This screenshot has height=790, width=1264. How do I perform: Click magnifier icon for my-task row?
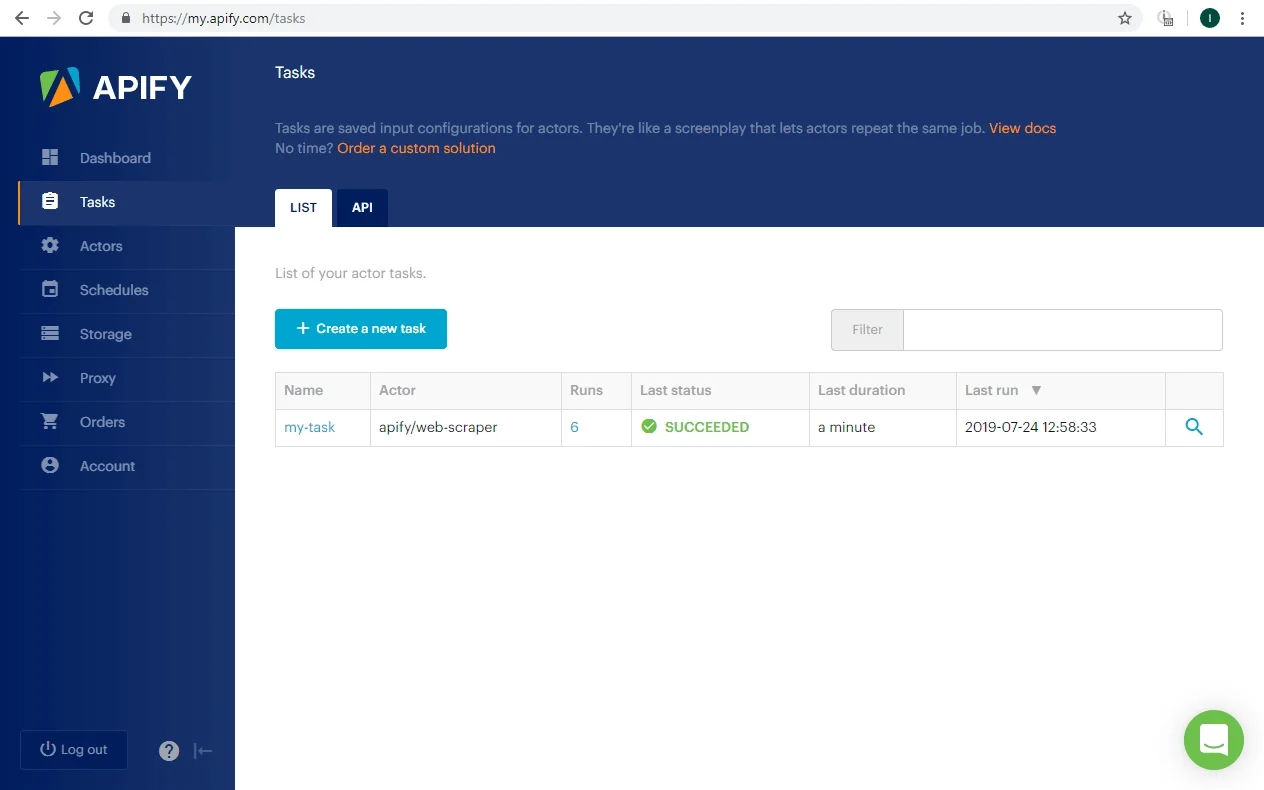(1194, 427)
